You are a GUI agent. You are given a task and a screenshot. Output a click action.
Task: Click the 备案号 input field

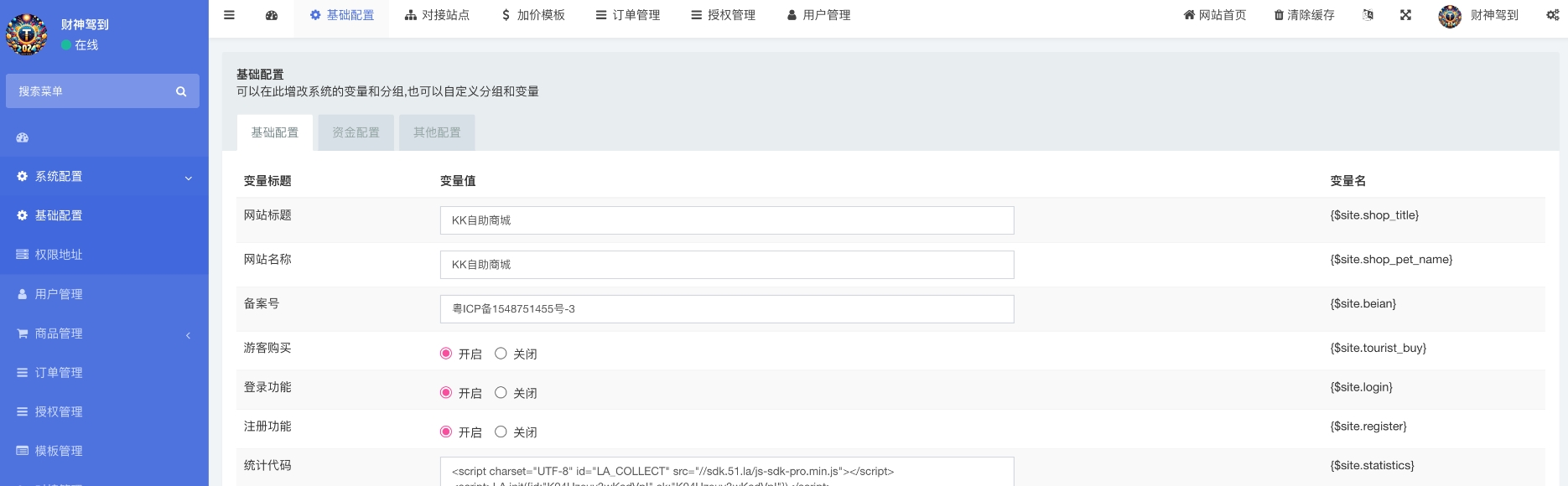(727, 309)
